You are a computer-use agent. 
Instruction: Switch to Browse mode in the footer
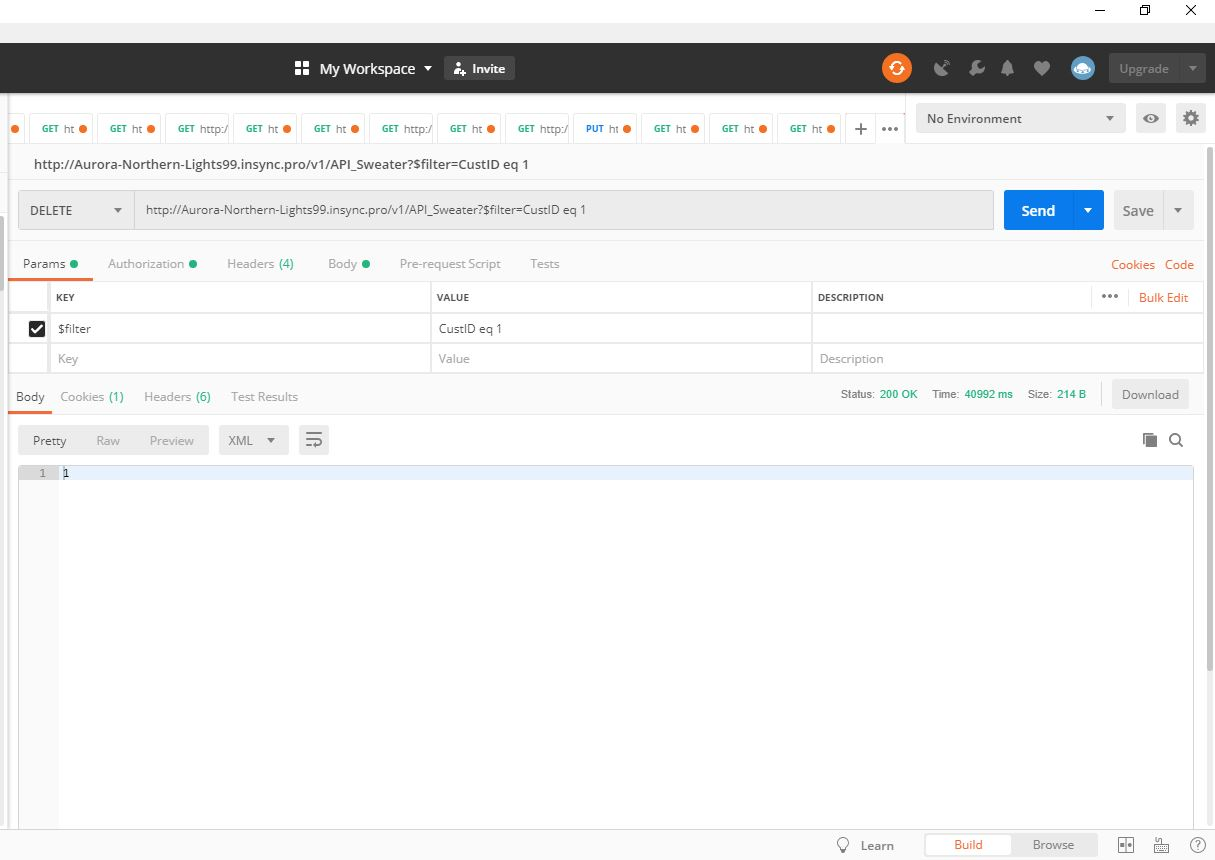1053,845
